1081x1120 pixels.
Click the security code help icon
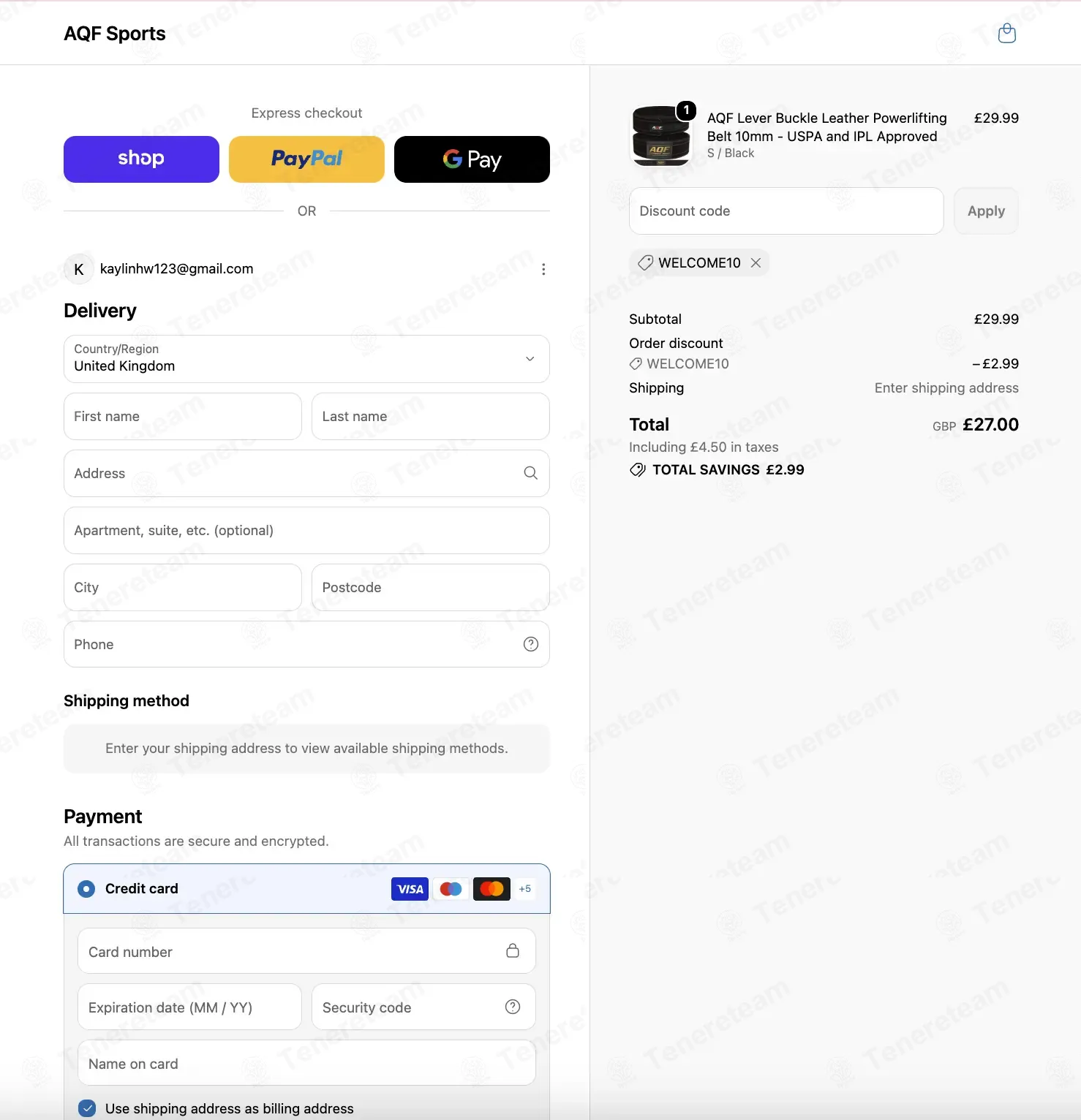[513, 1007]
